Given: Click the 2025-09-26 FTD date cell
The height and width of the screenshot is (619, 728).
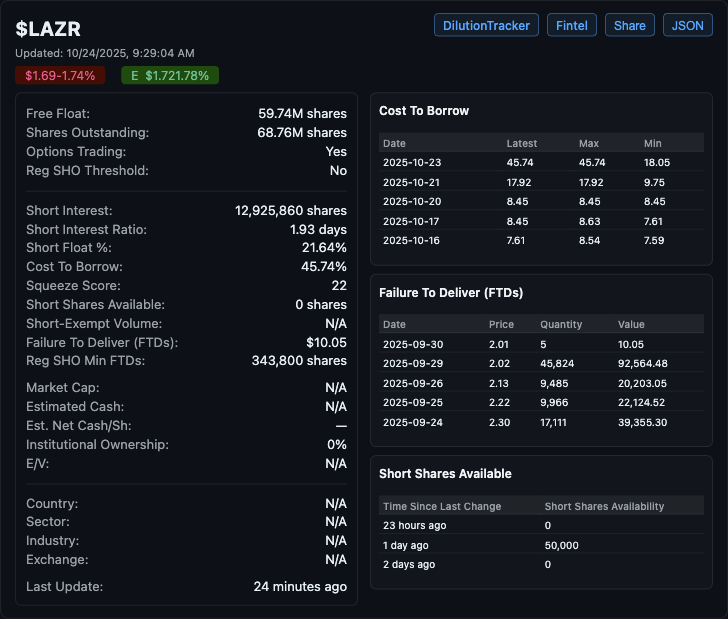Looking at the screenshot, I should (x=413, y=384).
